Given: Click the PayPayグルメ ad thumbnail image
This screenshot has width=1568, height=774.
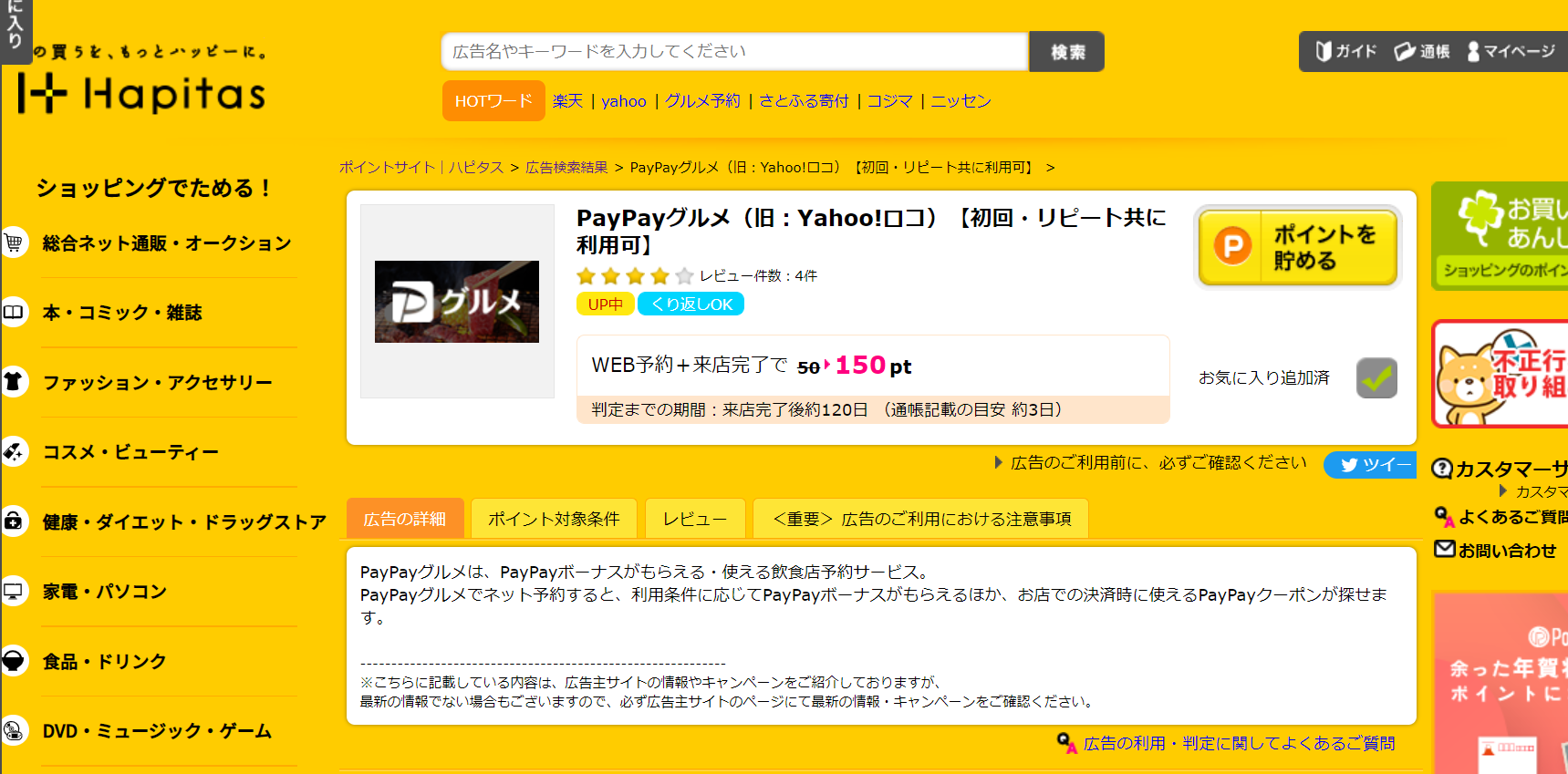Looking at the screenshot, I should click(x=457, y=302).
